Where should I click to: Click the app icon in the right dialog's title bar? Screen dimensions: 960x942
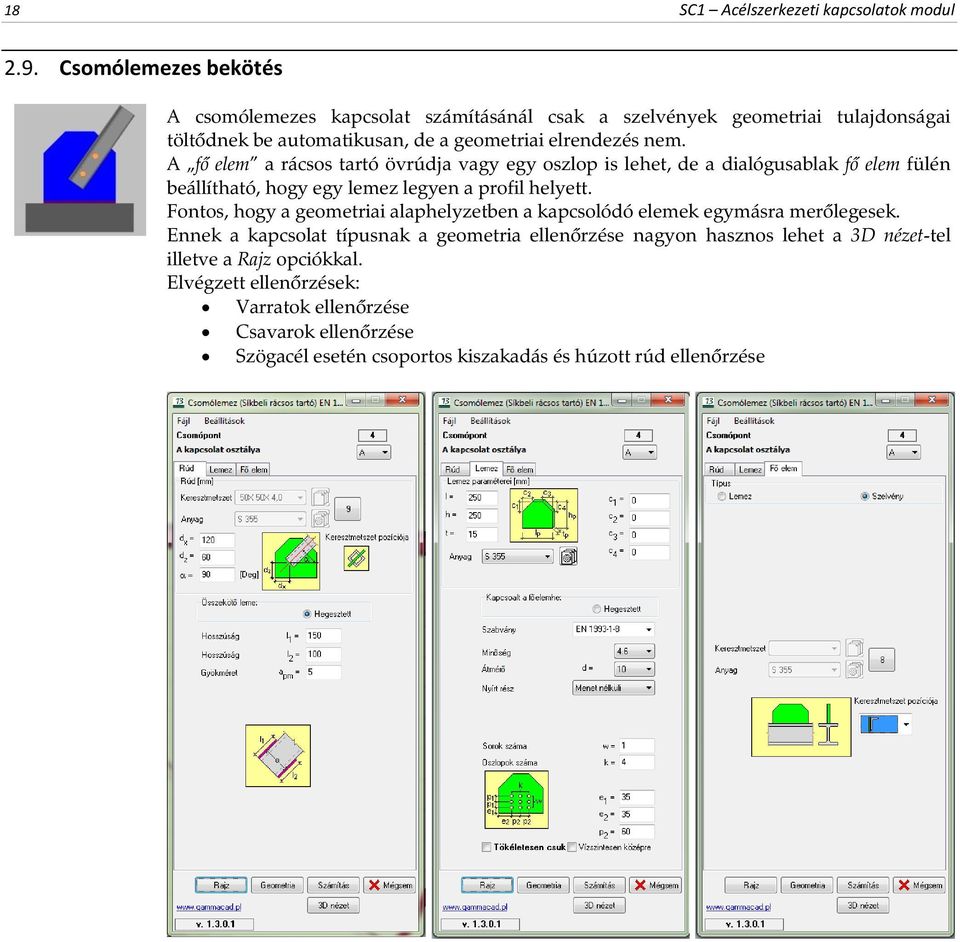pyautogui.click(x=709, y=402)
